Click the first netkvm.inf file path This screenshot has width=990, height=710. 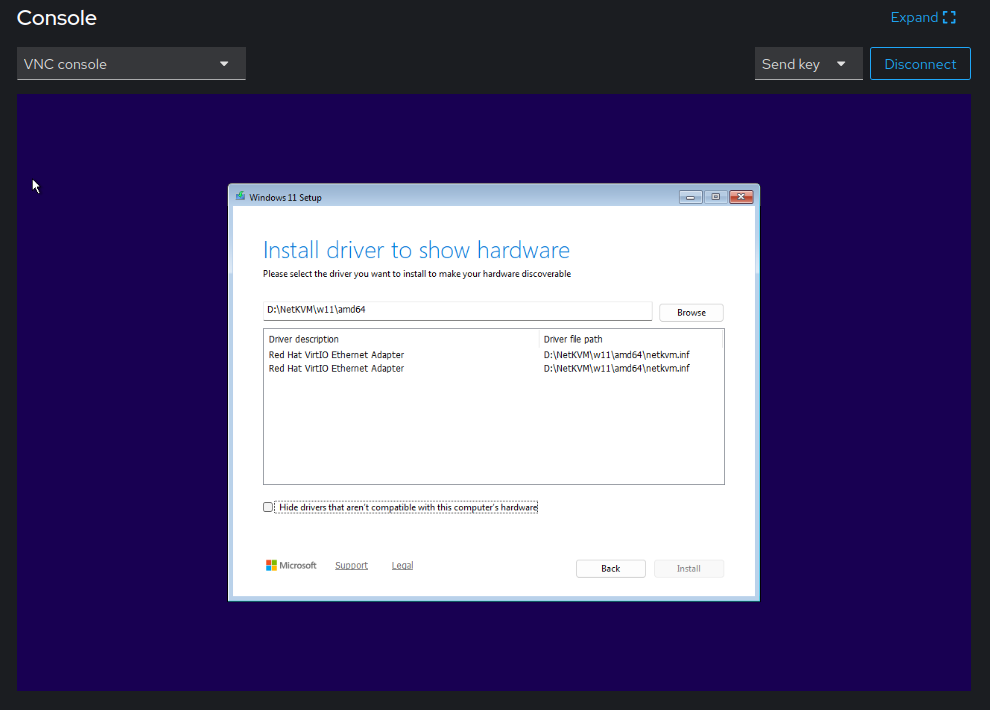(616, 355)
